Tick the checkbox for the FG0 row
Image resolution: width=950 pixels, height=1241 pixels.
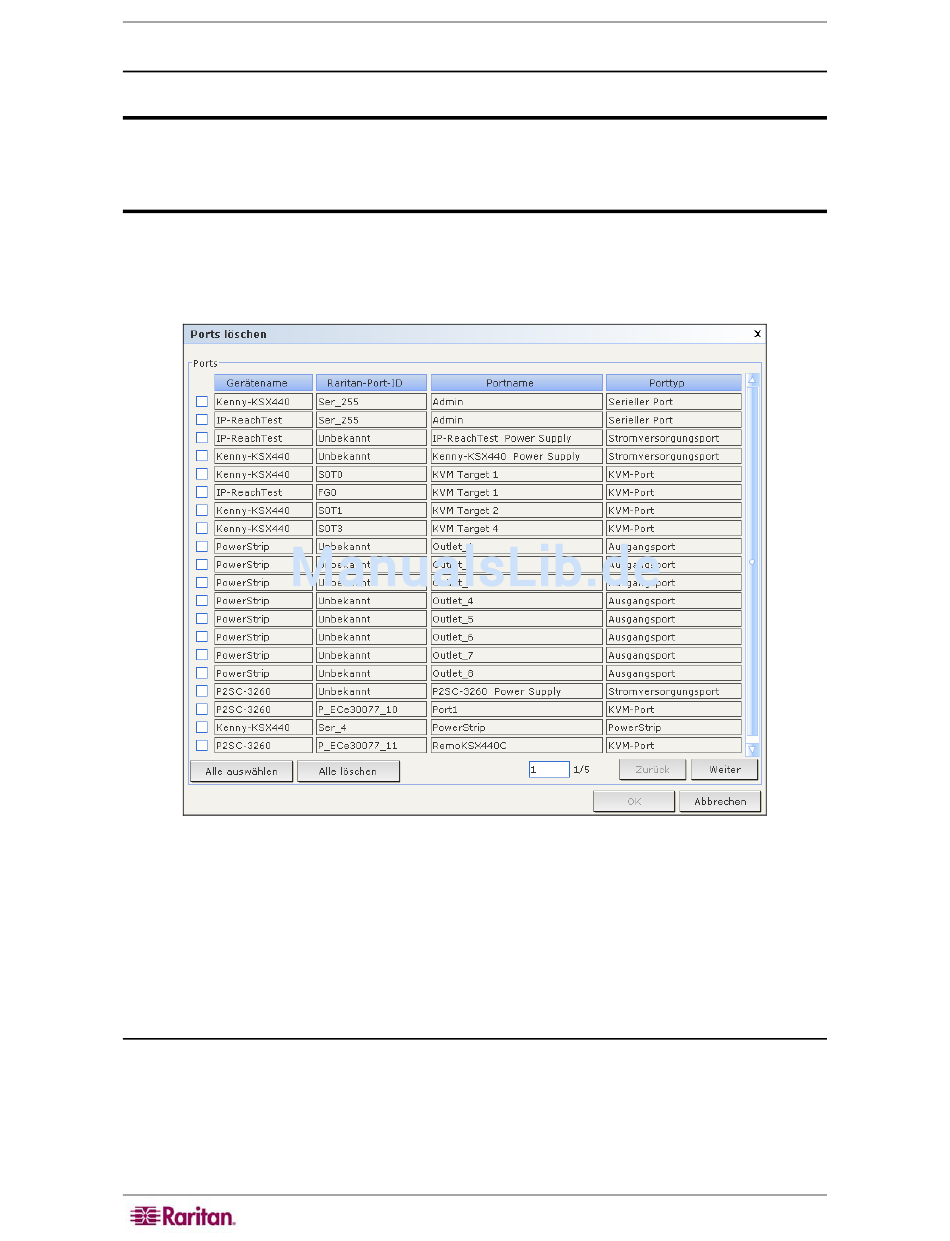click(202, 492)
